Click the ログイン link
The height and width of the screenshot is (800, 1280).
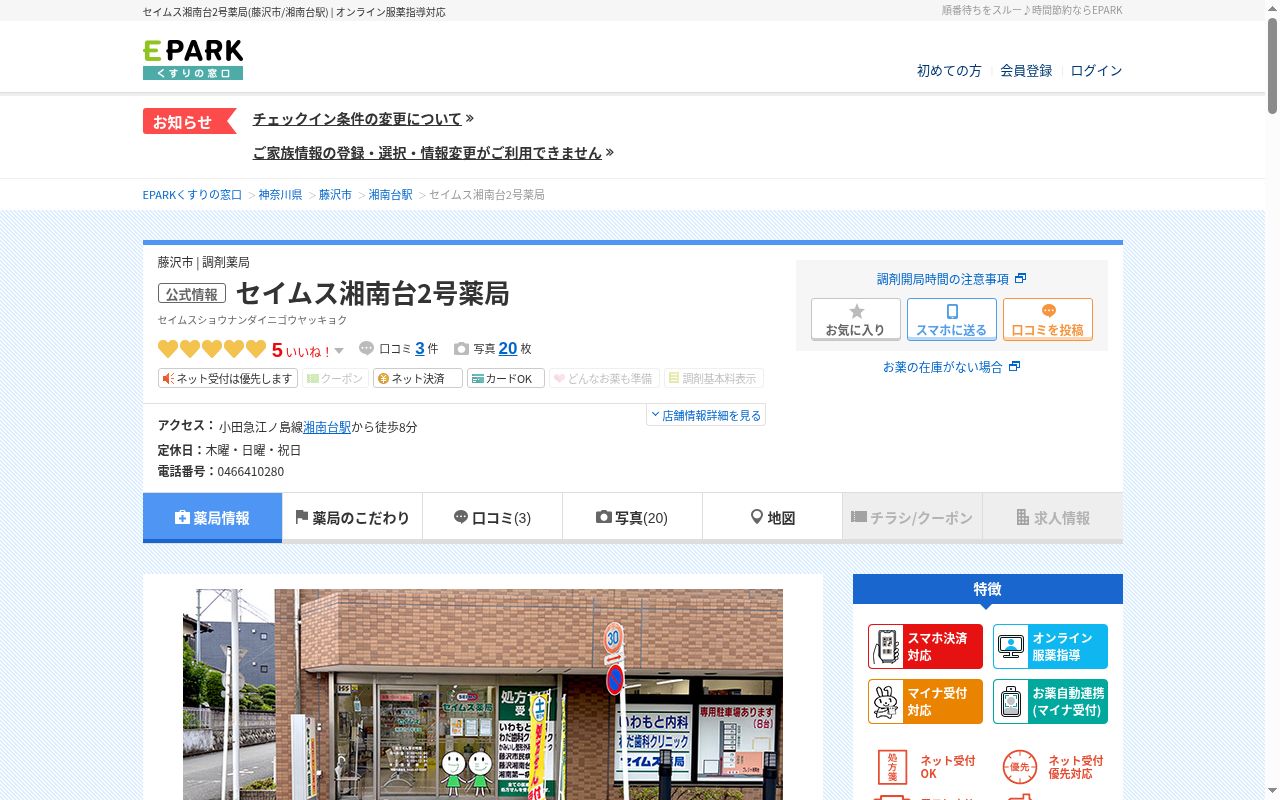pos(1096,71)
